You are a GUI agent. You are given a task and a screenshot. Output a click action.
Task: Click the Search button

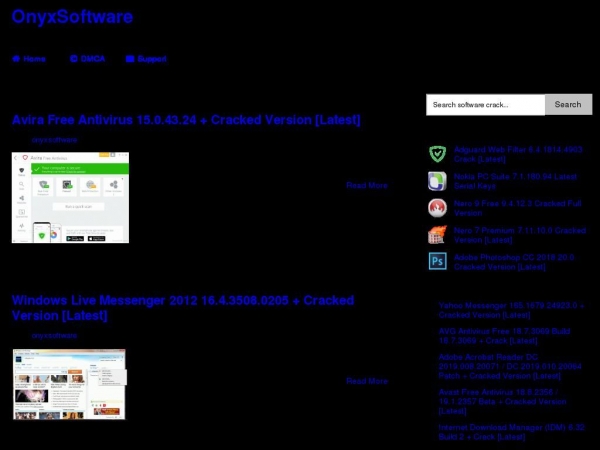[x=568, y=104]
